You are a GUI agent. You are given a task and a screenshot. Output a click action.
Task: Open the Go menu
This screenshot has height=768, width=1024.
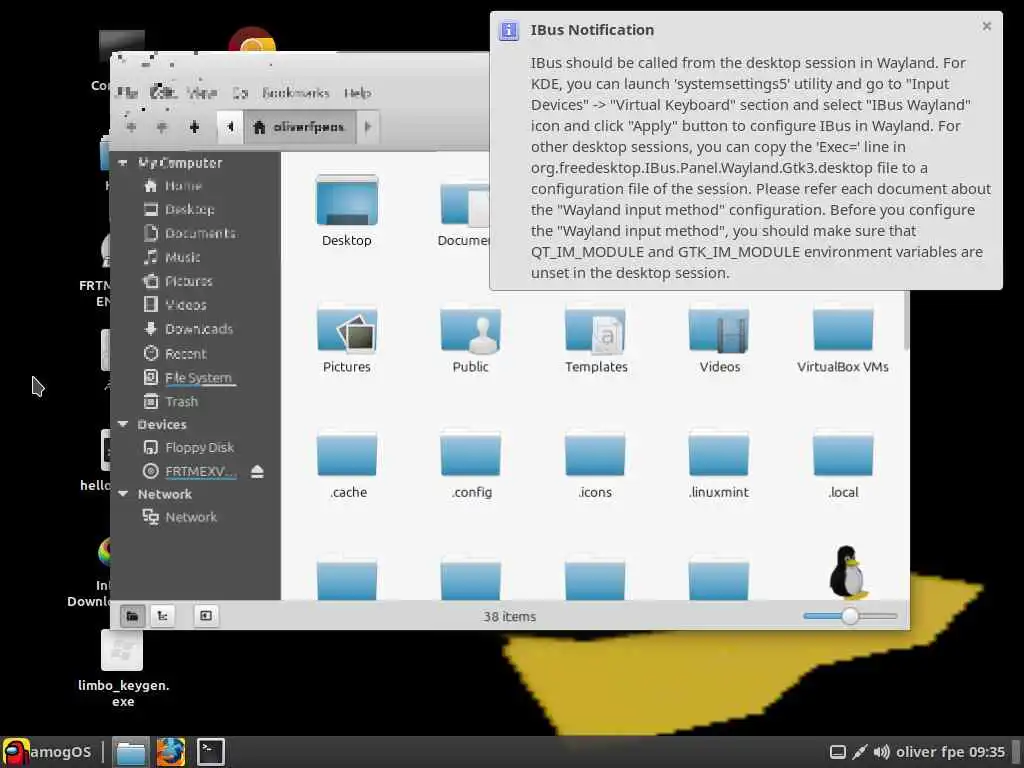point(240,93)
